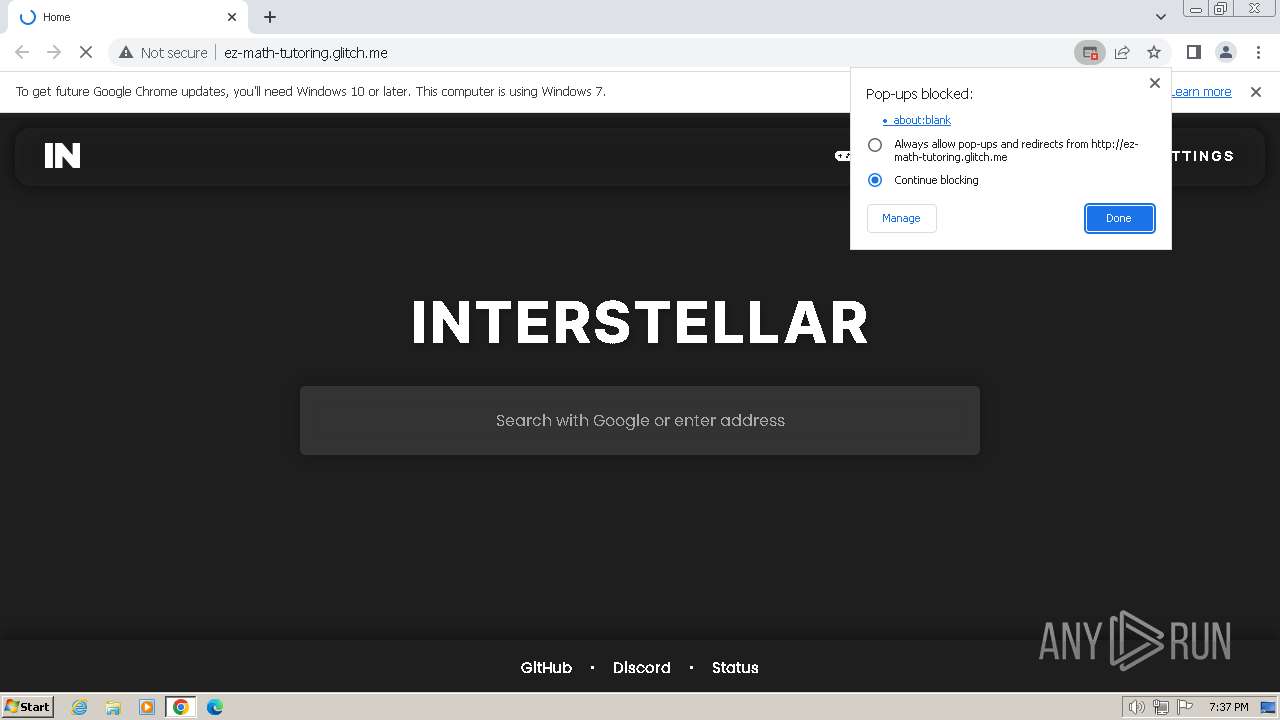This screenshot has height=720, width=1280.
Task: Open the network tray icon
Action: pyautogui.click(x=1161, y=707)
